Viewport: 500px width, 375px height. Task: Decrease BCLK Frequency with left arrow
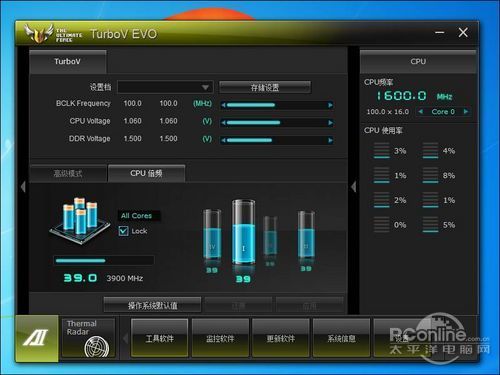[223, 105]
